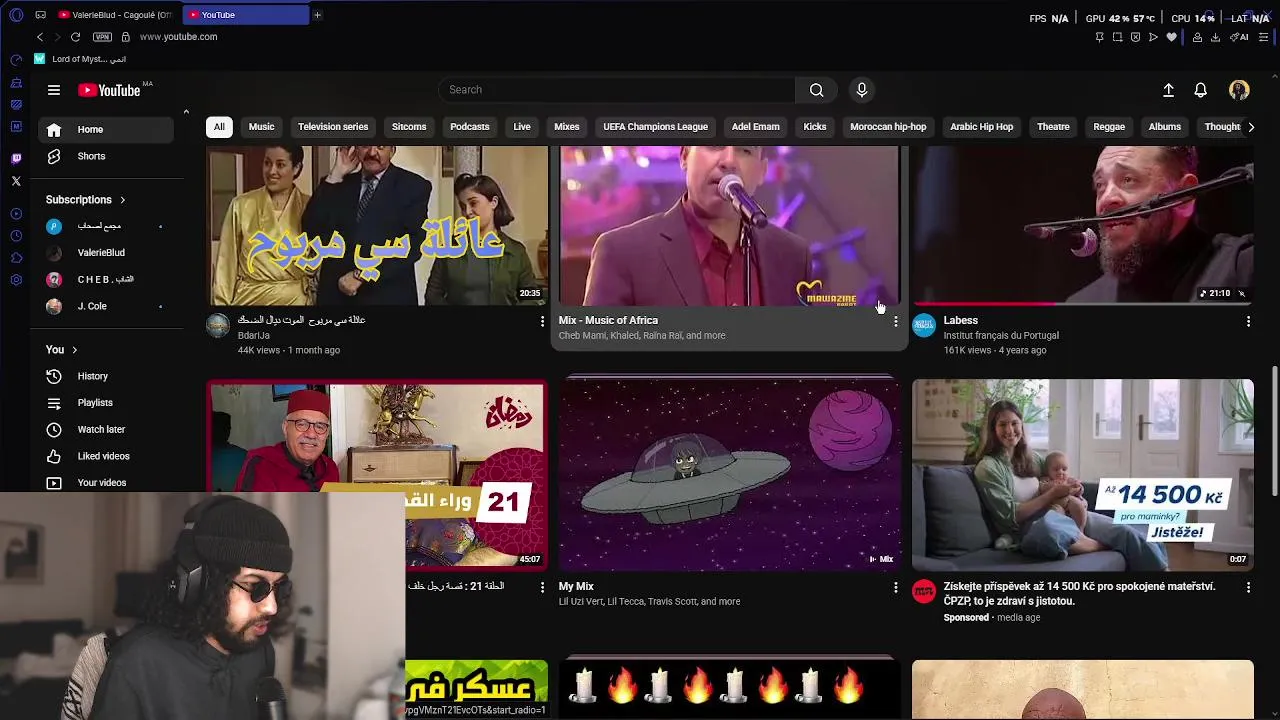The image size is (1280, 720).
Task: Open J. Cole subscription channel
Action: click(x=106, y=306)
